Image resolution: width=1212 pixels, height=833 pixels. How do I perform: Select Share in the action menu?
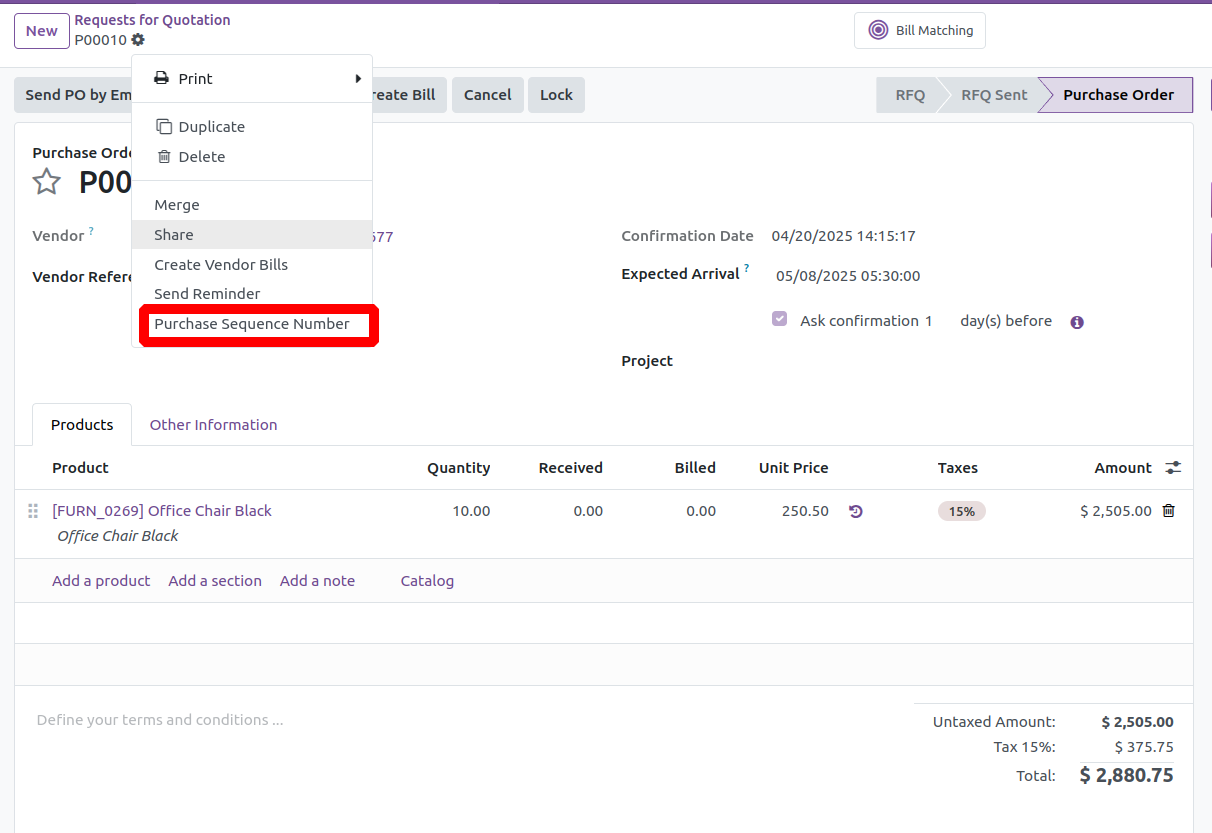[252, 235]
